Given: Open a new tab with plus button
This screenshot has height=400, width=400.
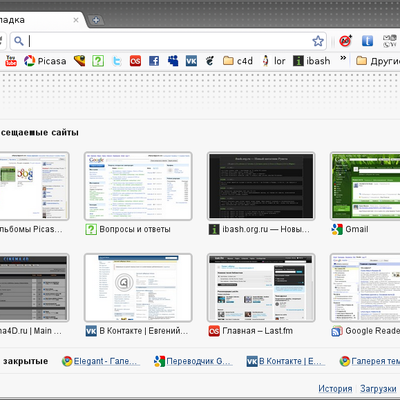Looking at the screenshot, I should 96,20.
